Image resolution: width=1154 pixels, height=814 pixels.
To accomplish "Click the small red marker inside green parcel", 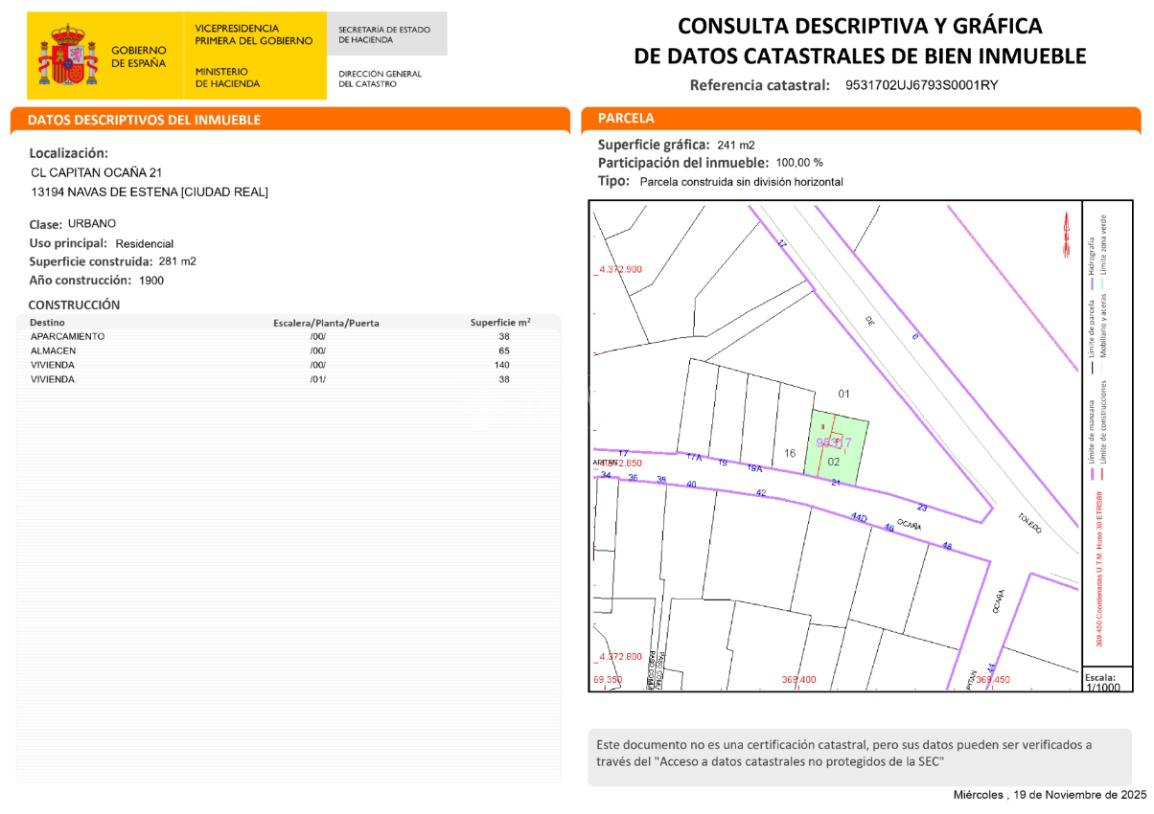I will pyautogui.click(x=822, y=427).
